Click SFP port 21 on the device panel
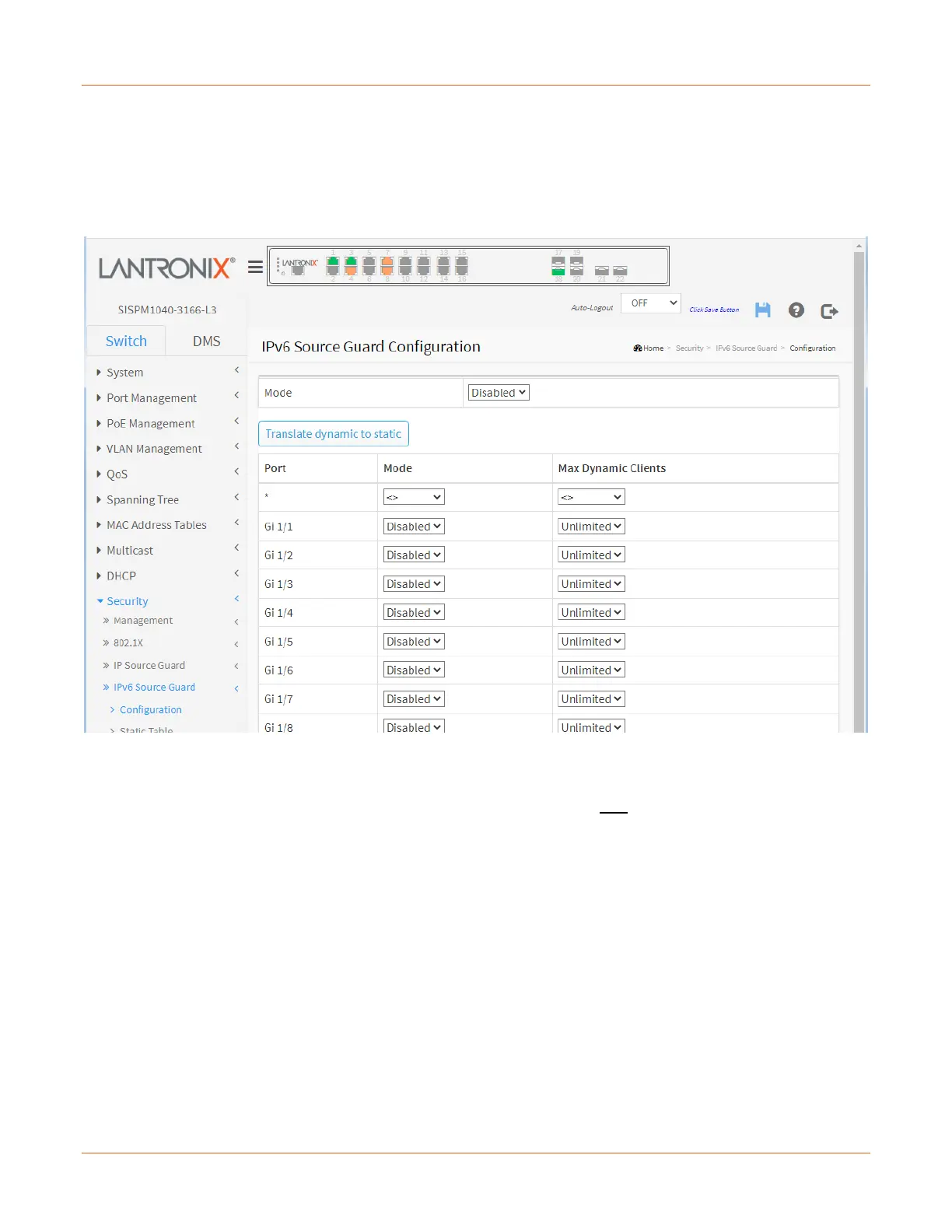 point(602,271)
